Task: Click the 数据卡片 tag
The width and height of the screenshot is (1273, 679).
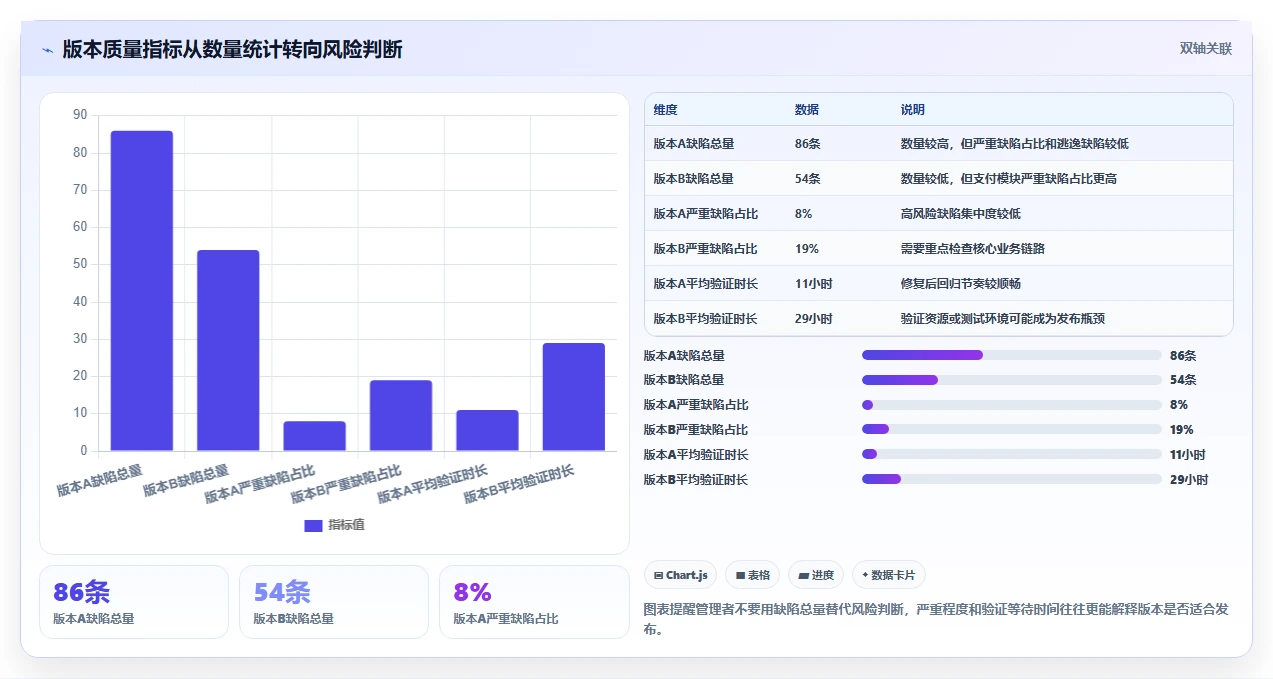Action: pyautogui.click(x=889, y=575)
